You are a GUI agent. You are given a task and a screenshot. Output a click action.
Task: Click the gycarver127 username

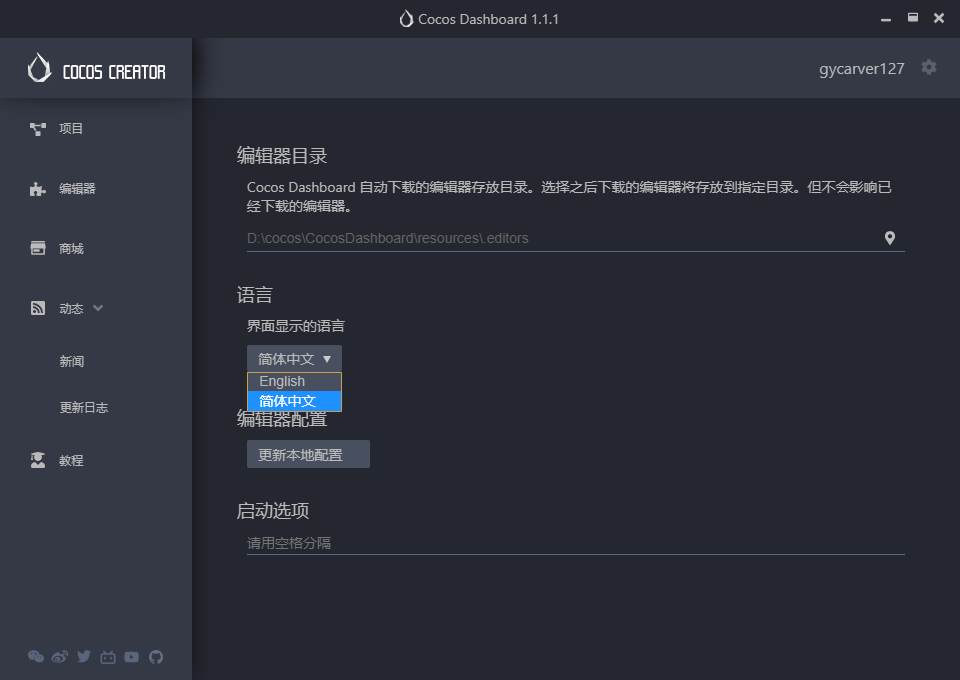click(x=861, y=69)
